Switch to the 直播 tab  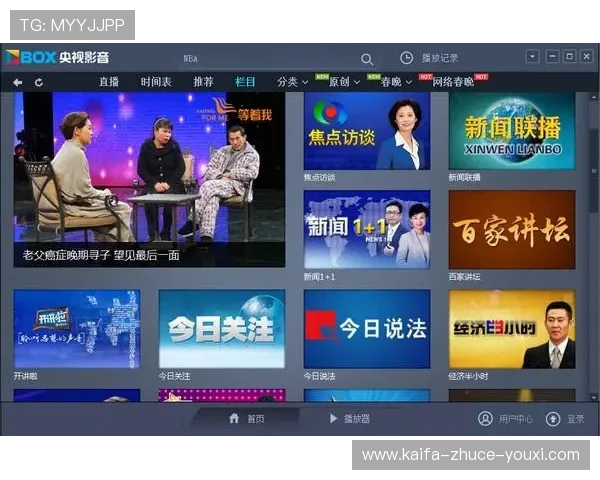pyautogui.click(x=109, y=82)
